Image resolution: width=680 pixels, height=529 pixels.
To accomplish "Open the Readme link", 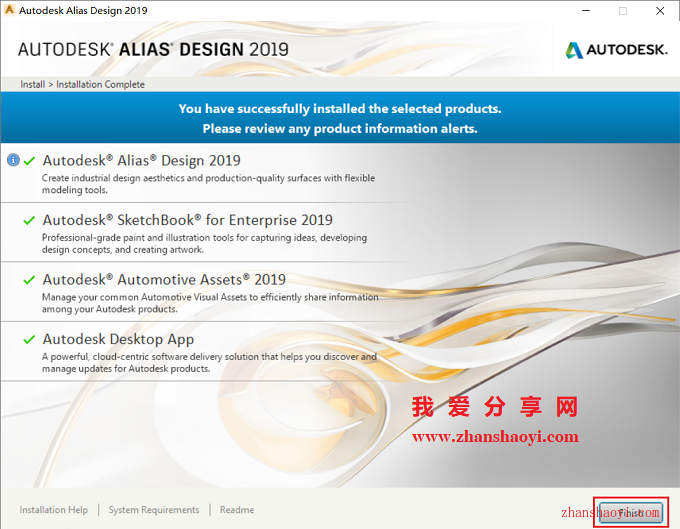I will [x=237, y=510].
